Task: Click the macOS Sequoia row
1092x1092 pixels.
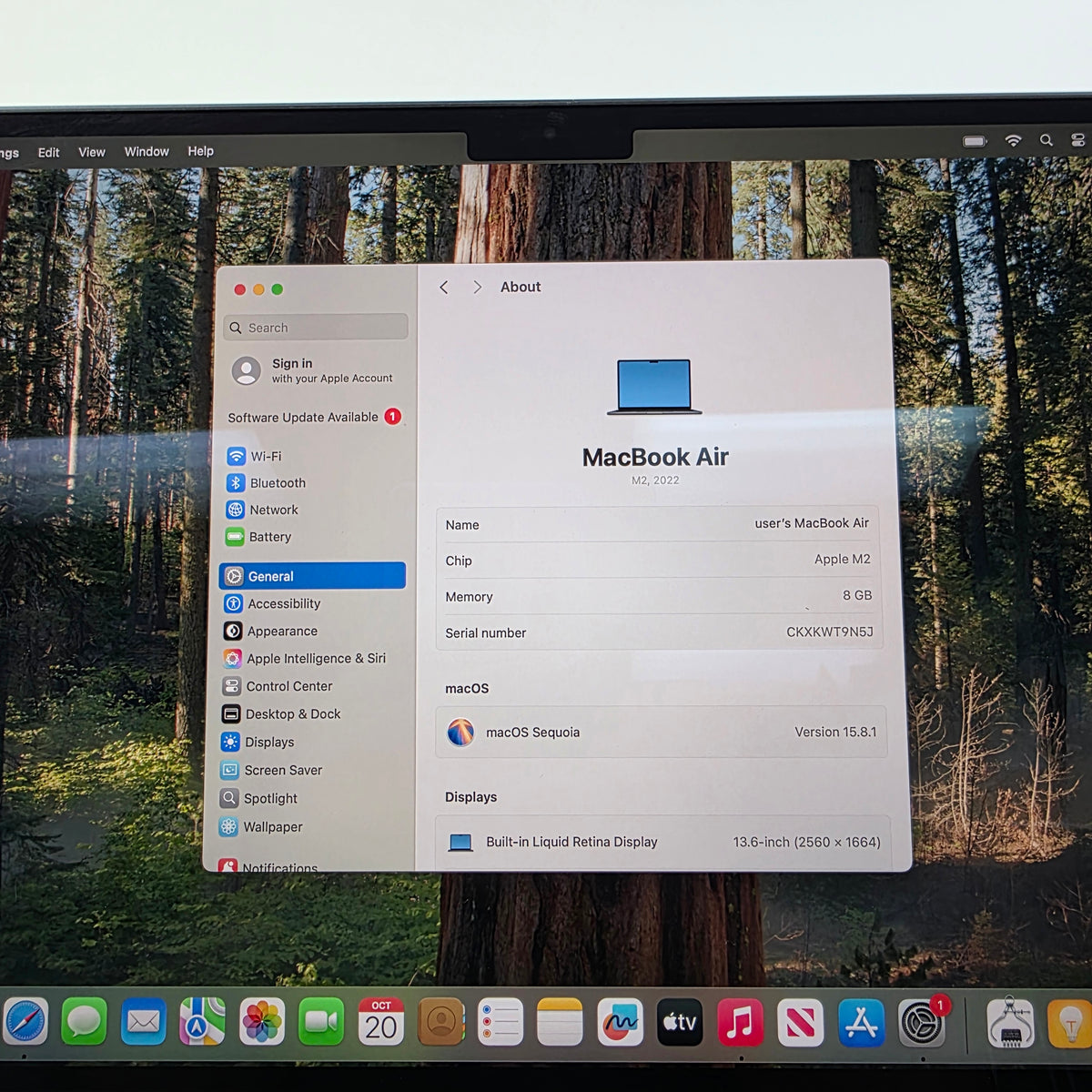Action: pos(662,732)
